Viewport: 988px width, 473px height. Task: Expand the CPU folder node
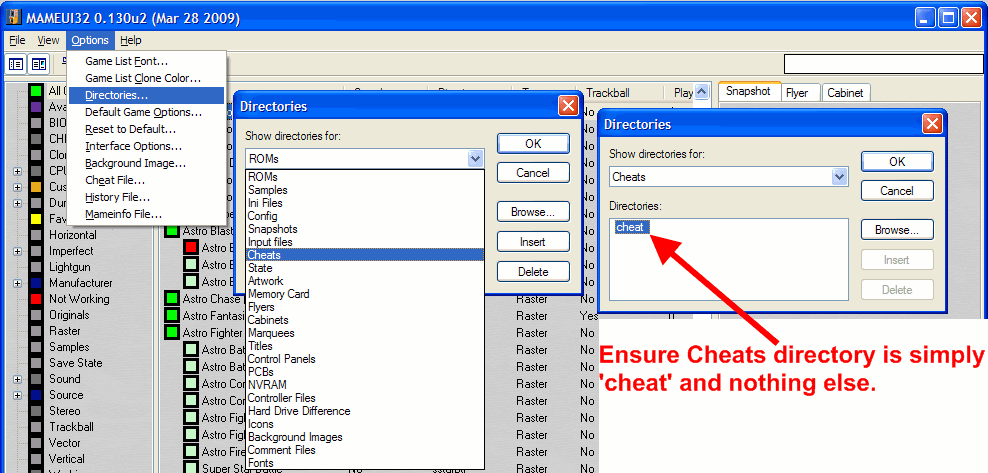18,171
